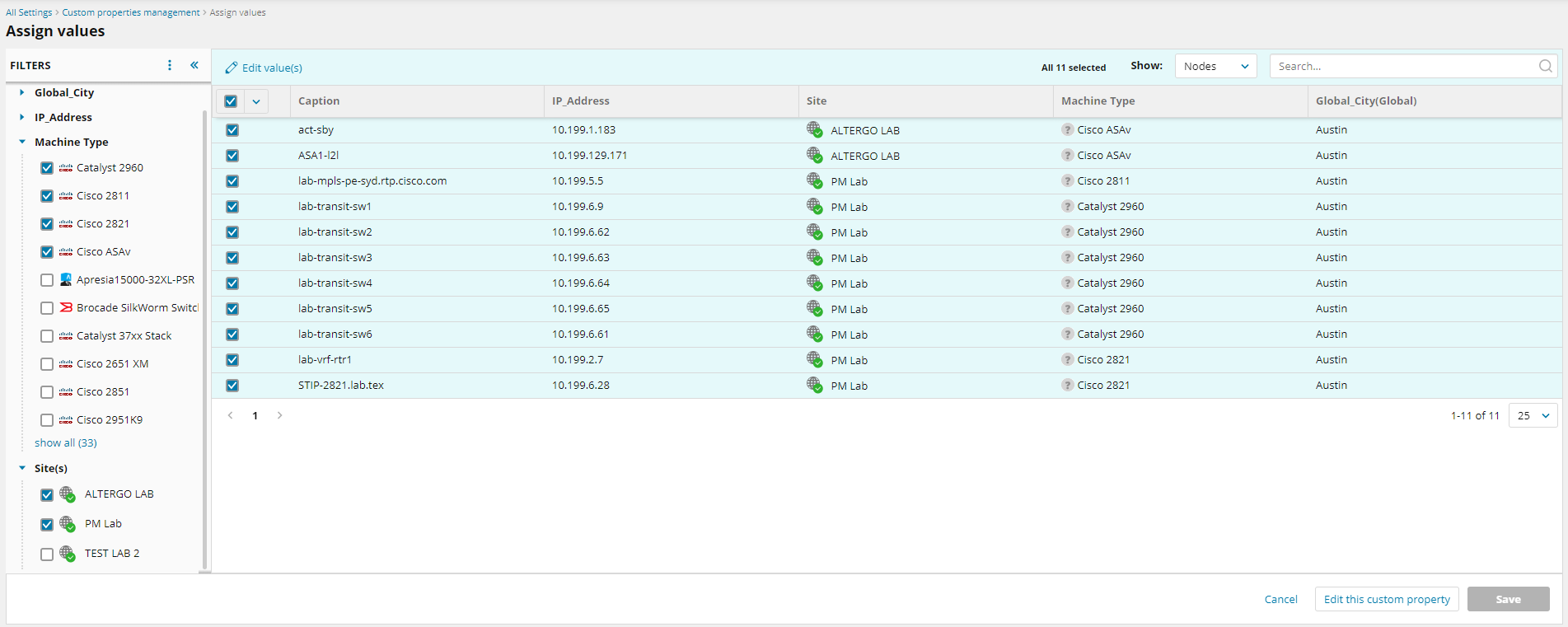This screenshot has height=627, width=1568.
Task: Sort by the Machine Type column header
Action: [1098, 101]
